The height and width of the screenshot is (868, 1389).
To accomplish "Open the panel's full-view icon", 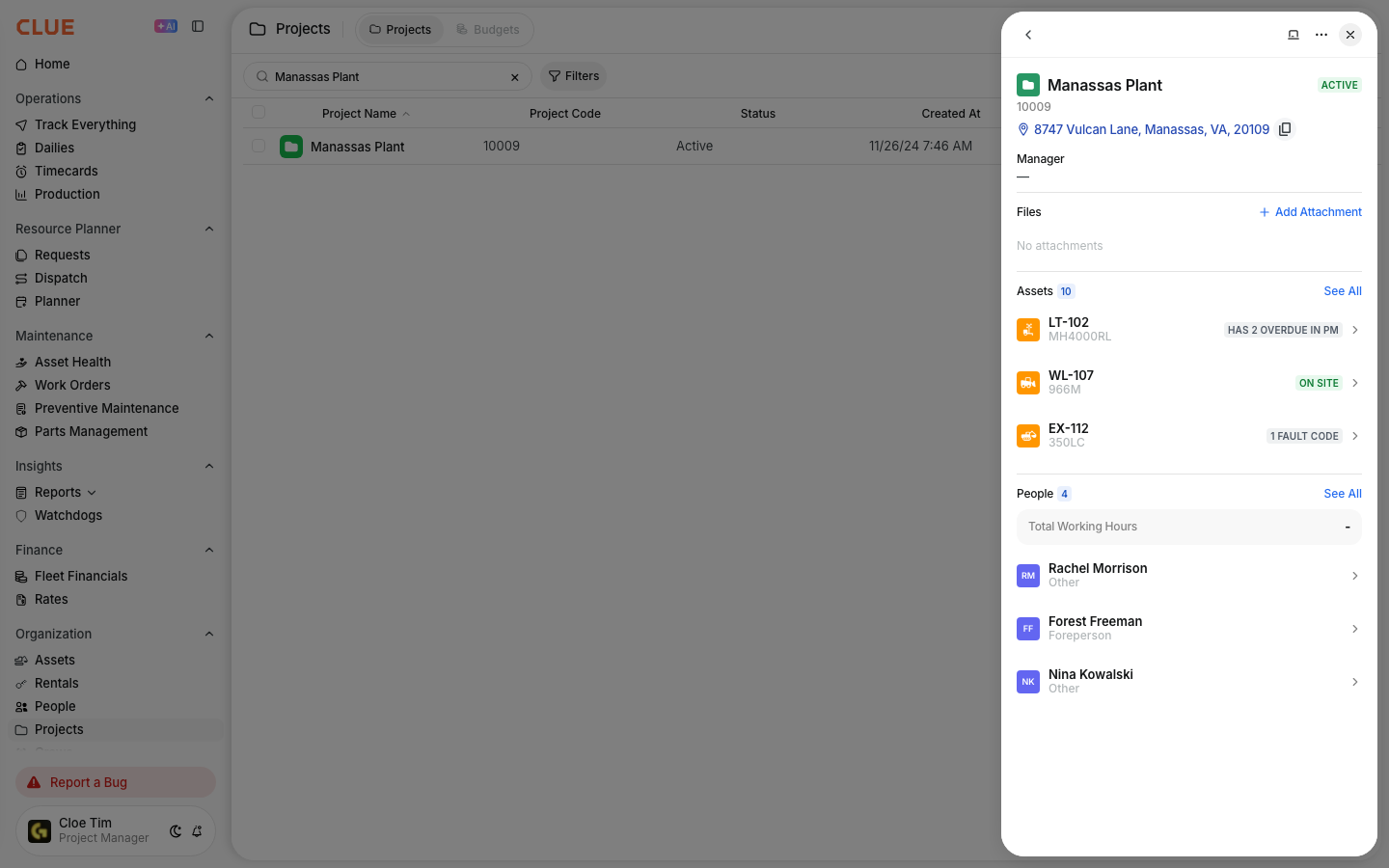I will pyautogui.click(x=1294, y=35).
